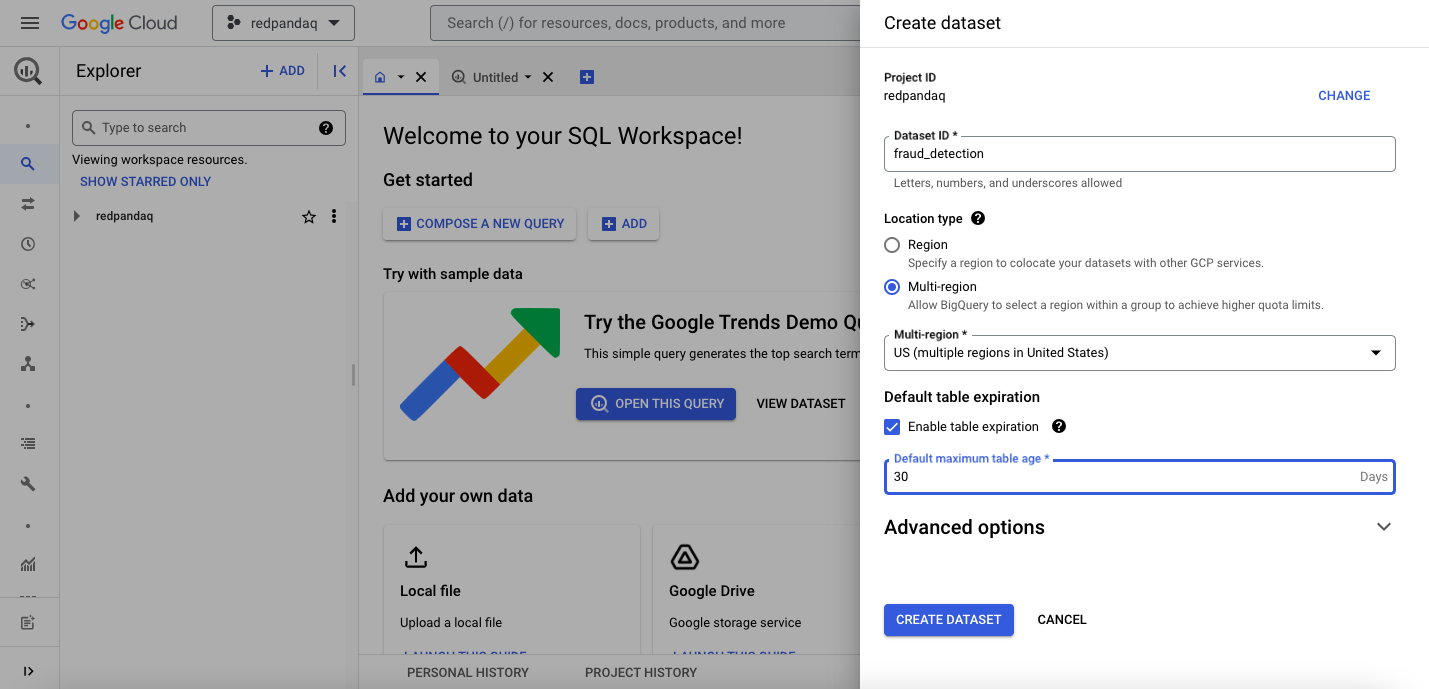Image resolution: width=1429 pixels, height=689 pixels.
Task: Click COMPOSE A NEW QUERY button
Action: (480, 224)
